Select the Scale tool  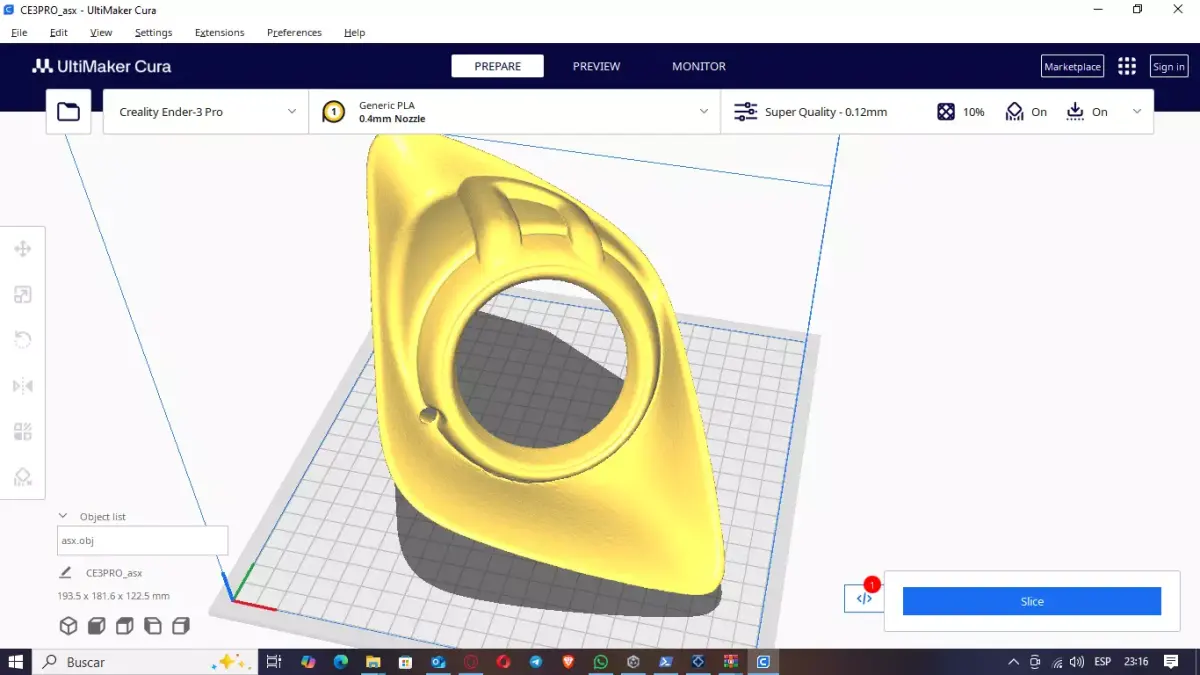[x=24, y=294]
